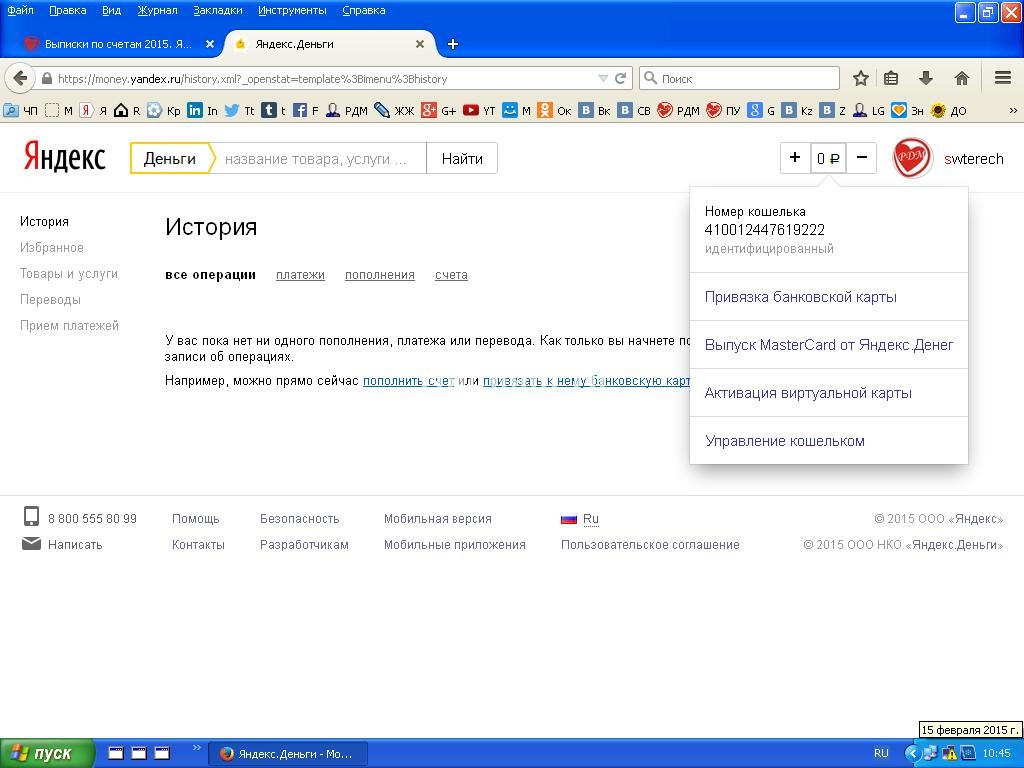Screen dimensions: 1024x768
Task: Expand hidden system tray icons arrow
Action: (x=912, y=753)
